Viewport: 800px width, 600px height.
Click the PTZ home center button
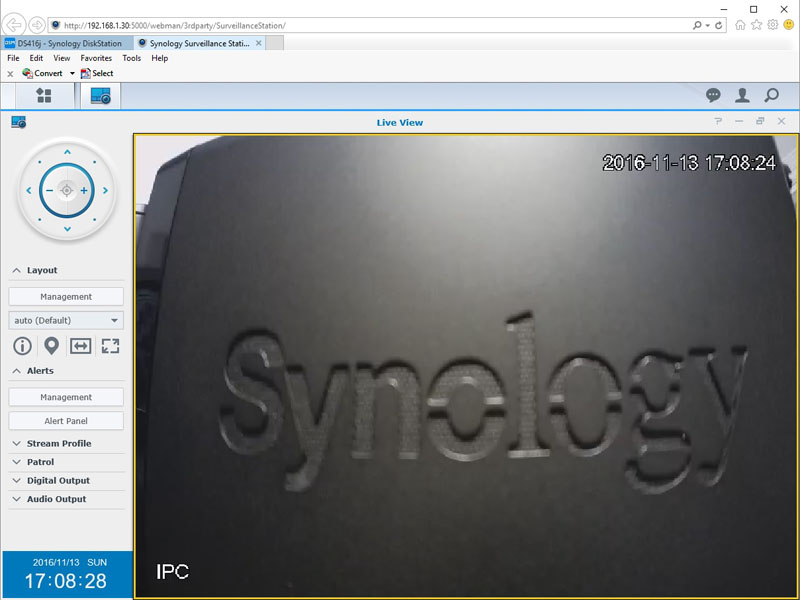coord(66,190)
